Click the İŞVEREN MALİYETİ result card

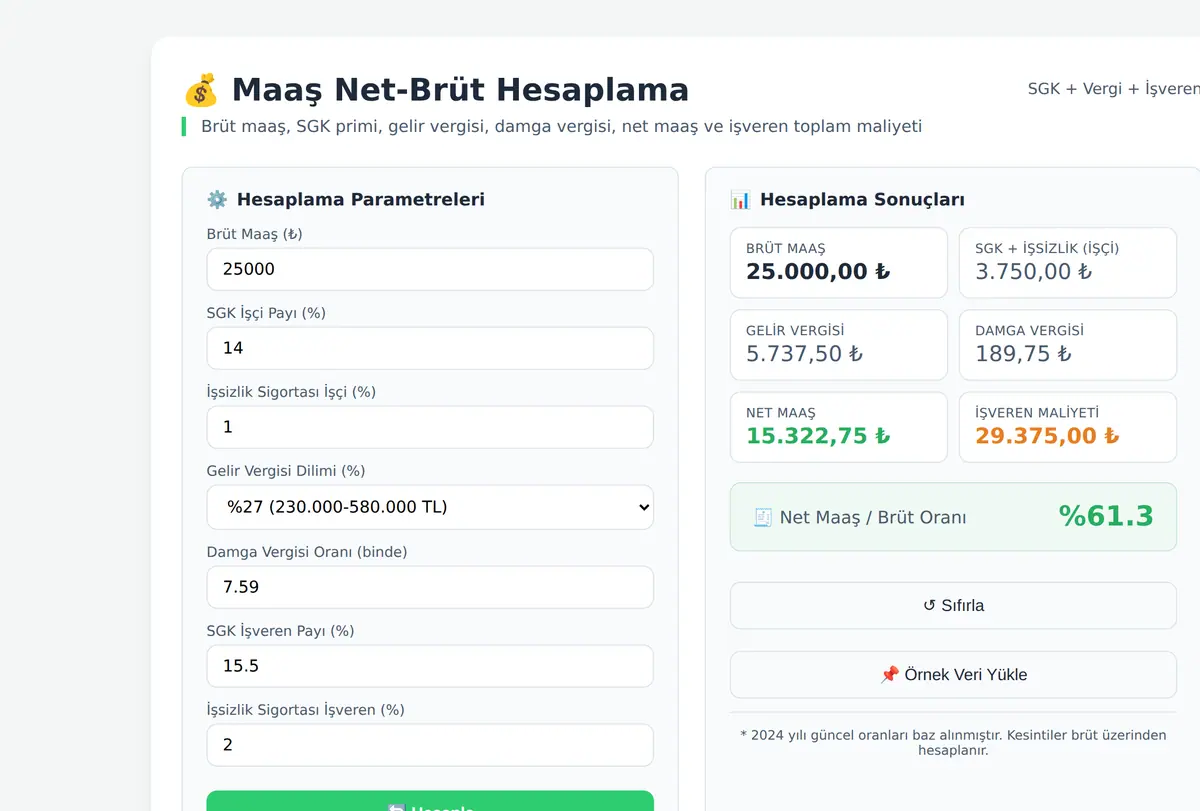(x=1068, y=427)
